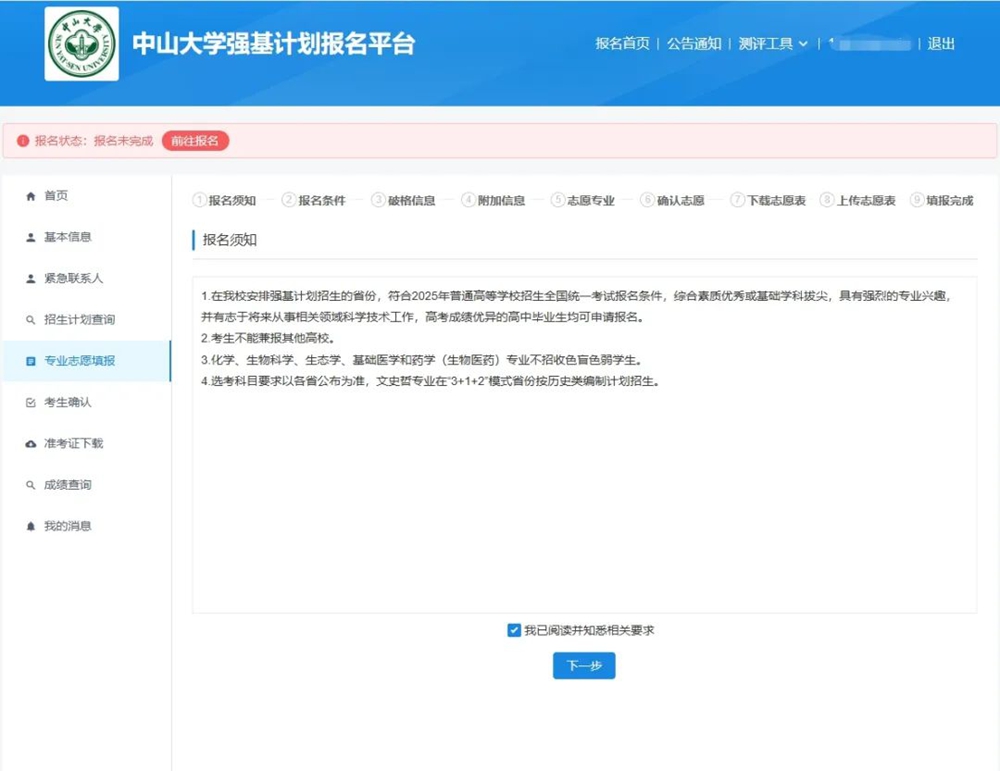Click the search icon beside 招生计划查询
Viewport: 1000px width, 771px height.
click(30, 320)
